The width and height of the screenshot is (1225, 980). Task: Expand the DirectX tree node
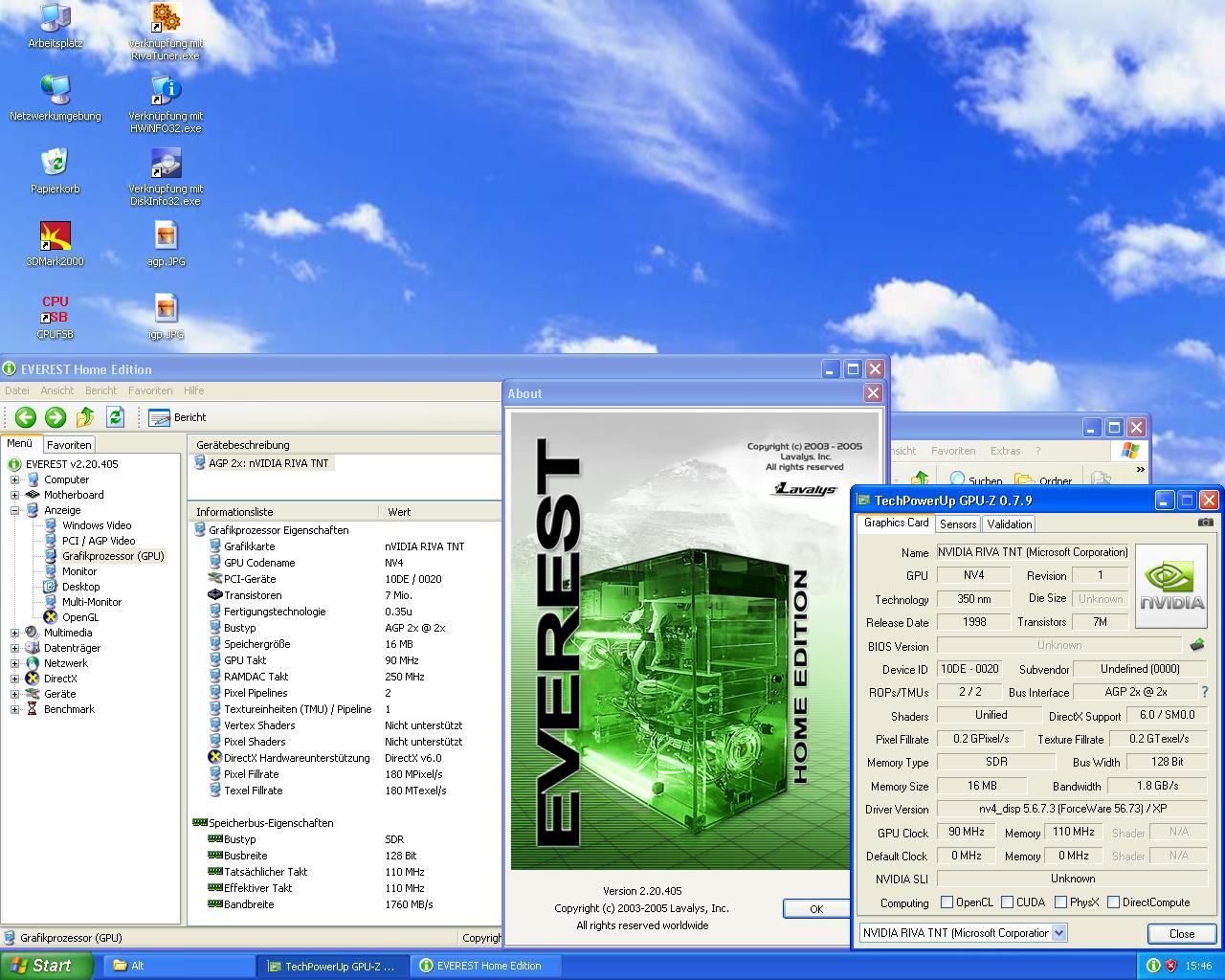15,679
